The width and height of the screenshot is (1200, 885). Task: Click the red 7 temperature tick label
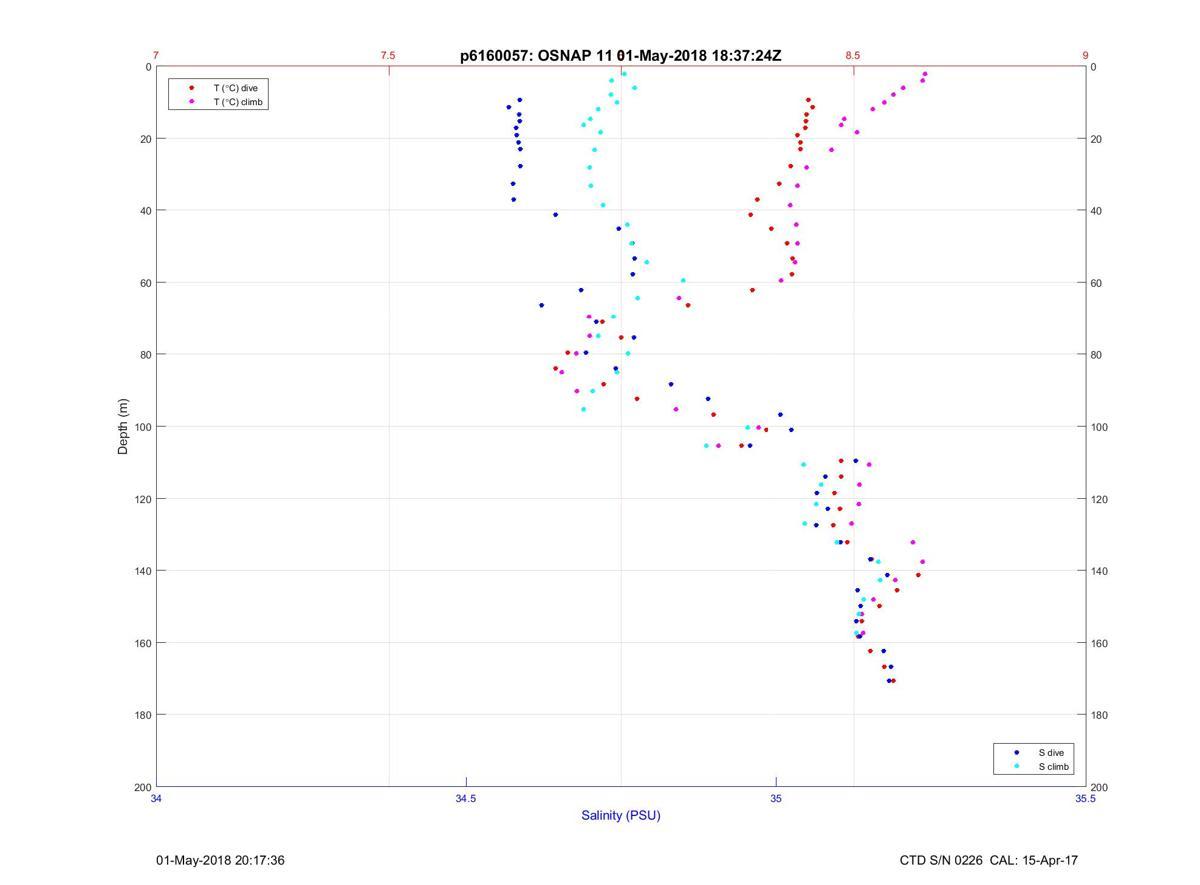coord(156,56)
